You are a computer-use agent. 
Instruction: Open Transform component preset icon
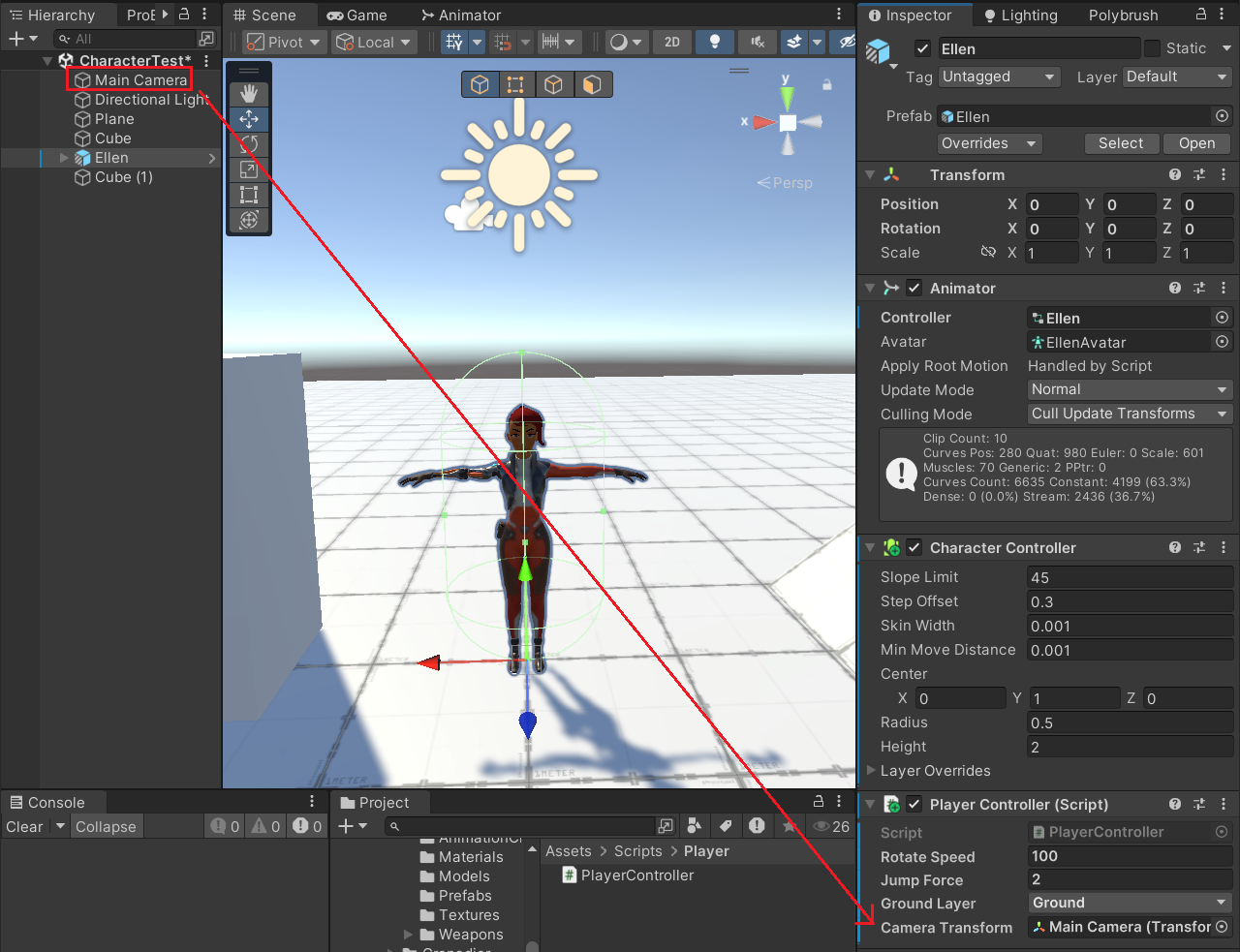pos(1199,174)
